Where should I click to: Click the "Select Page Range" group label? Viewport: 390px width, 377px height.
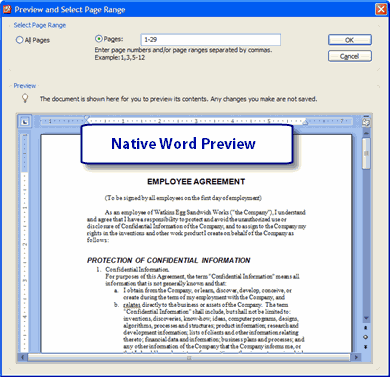coord(40,25)
